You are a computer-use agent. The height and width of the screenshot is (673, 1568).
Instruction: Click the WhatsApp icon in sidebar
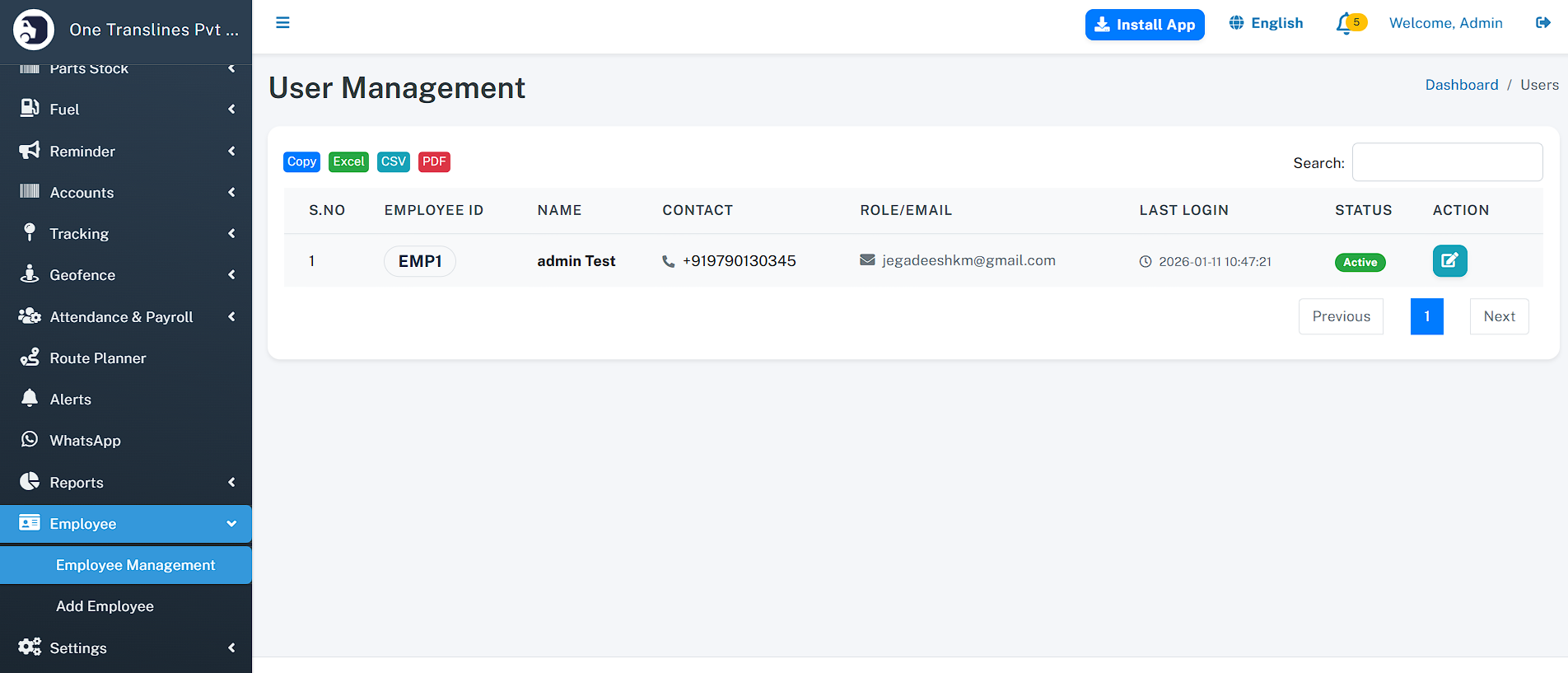coord(30,440)
